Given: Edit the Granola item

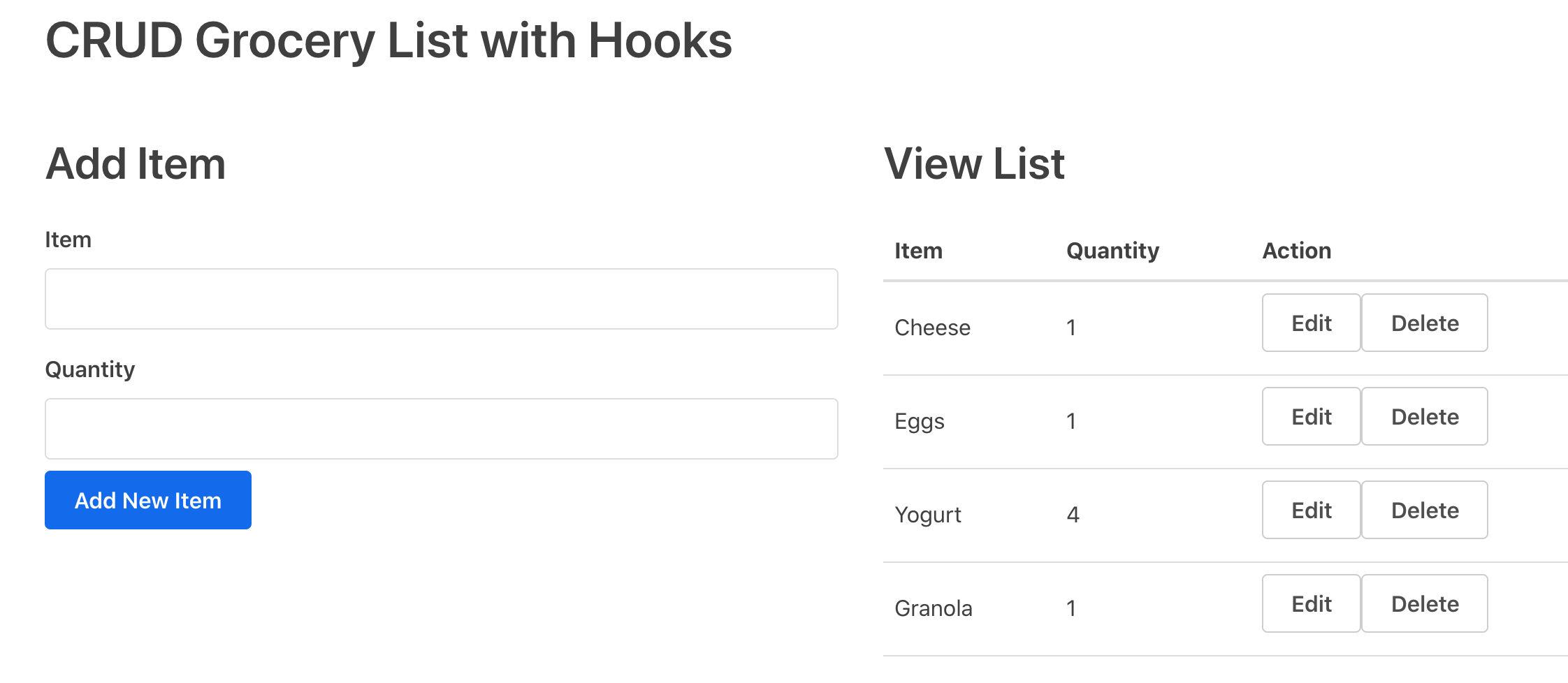Looking at the screenshot, I should click(1310, 603).
